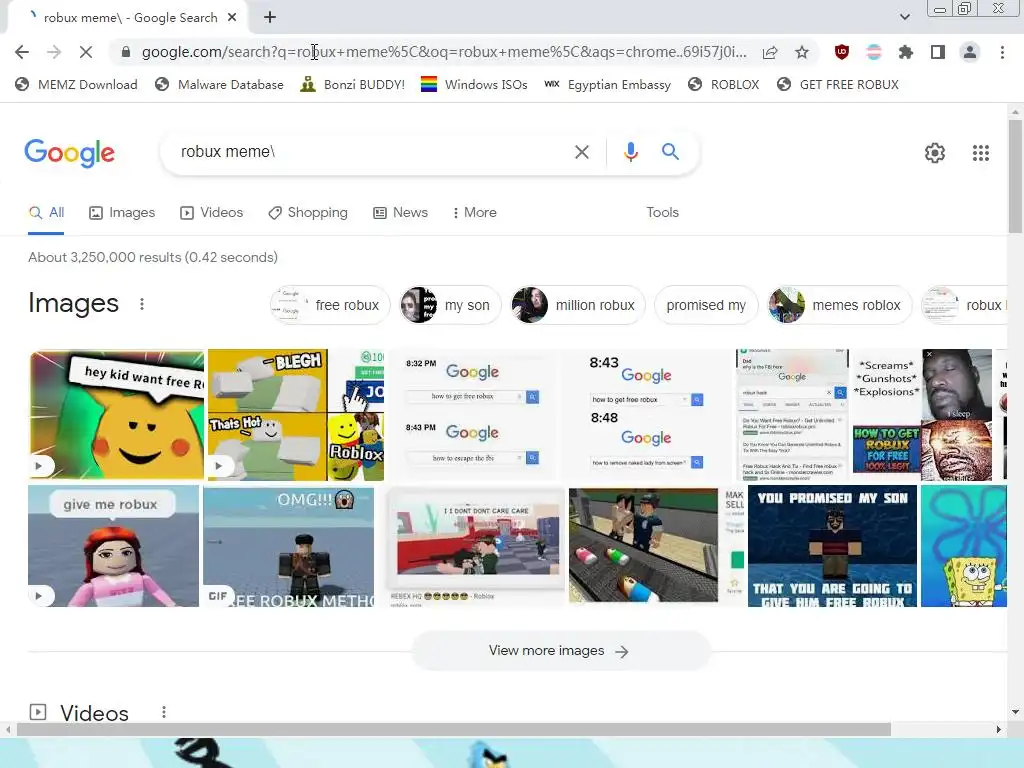
Task: Click the scroll down arrow
Action: [1015, 712]
